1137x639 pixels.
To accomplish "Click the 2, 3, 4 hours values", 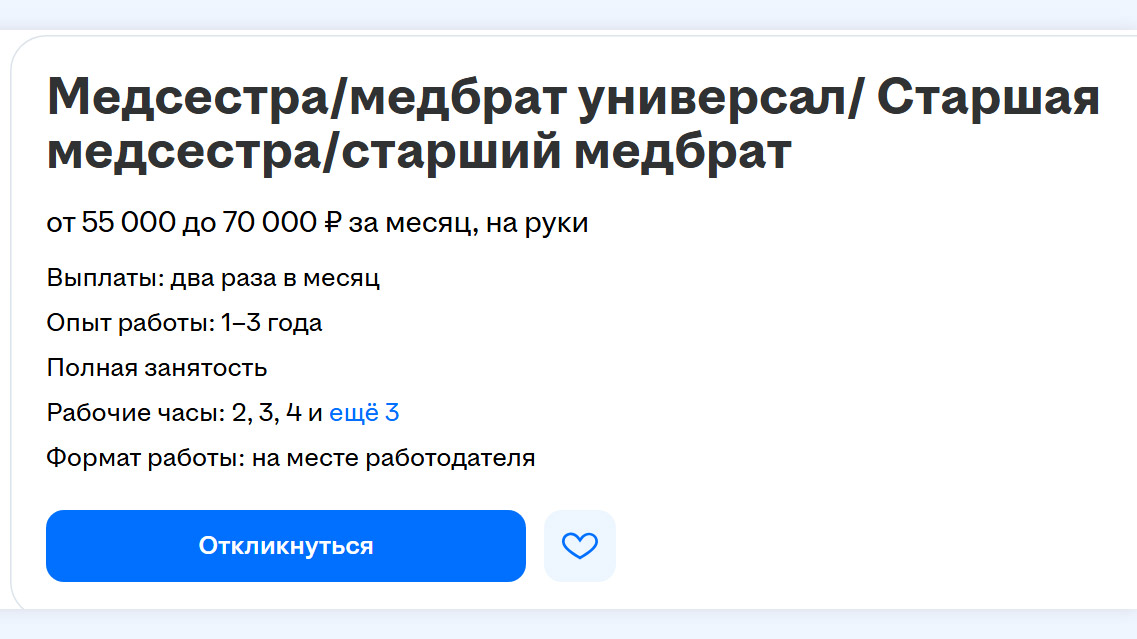I will [x=266, y=413].
